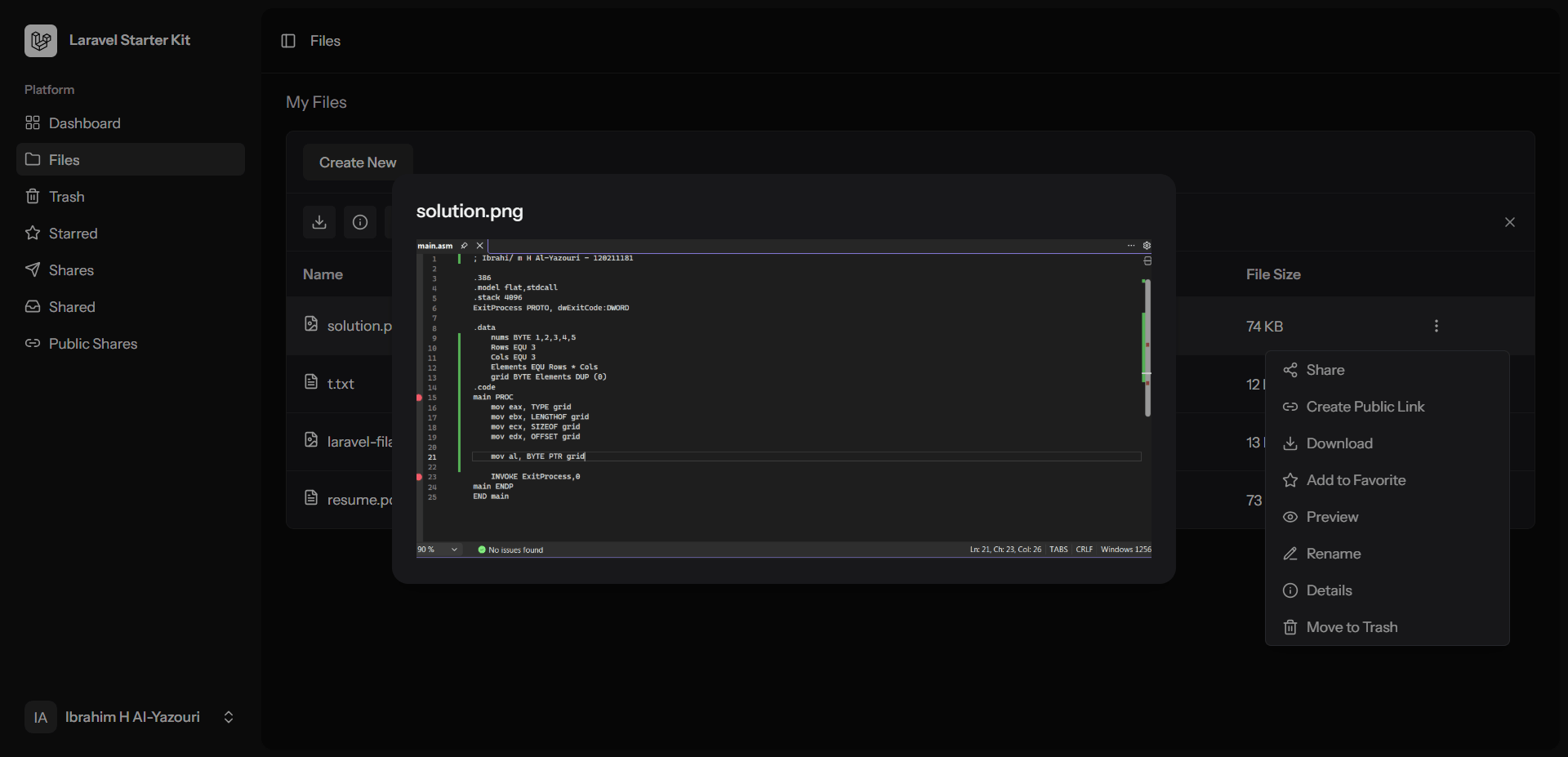
Task: Click the download toolbar icon above the file list
Action: tap(319, 222)
